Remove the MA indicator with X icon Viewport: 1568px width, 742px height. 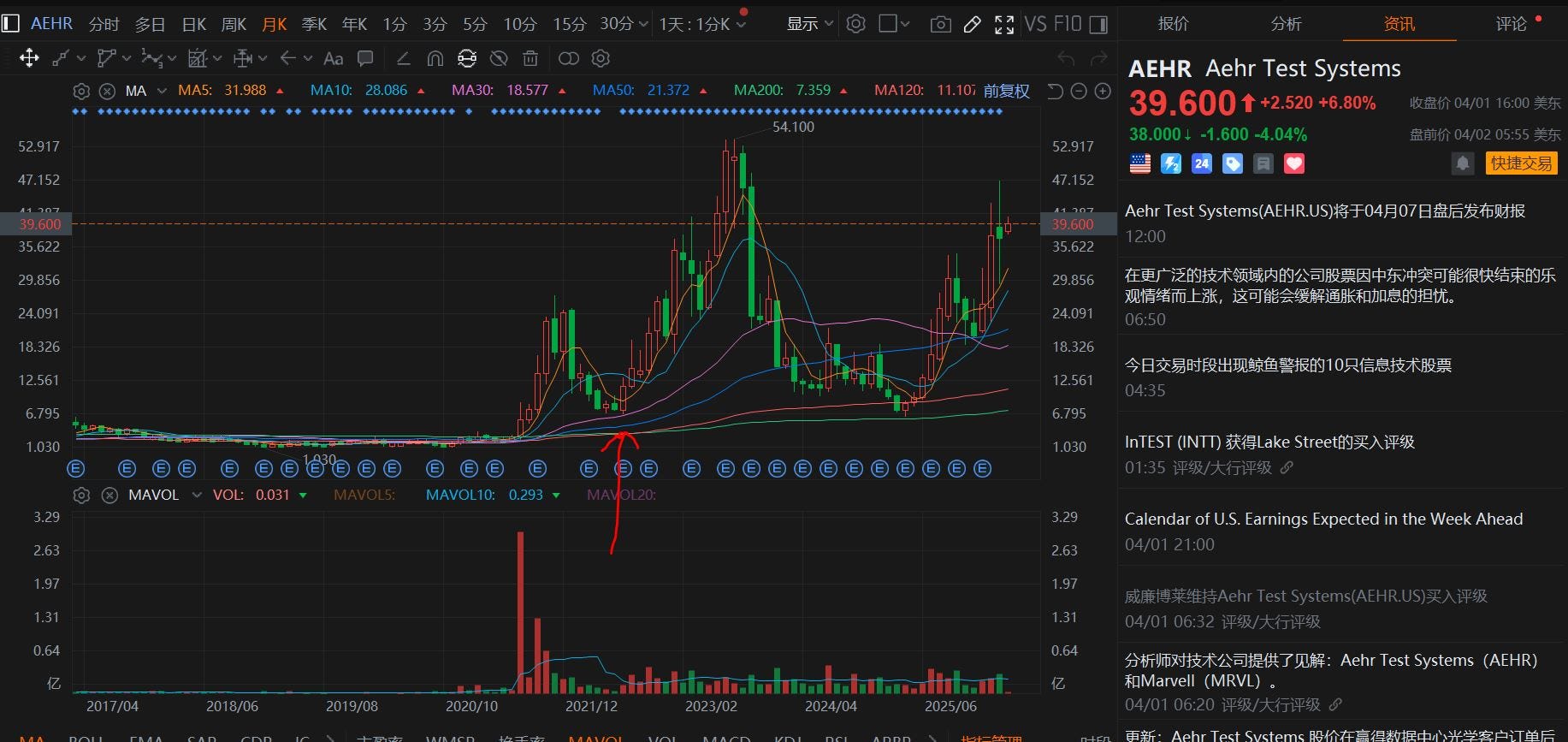107,91
